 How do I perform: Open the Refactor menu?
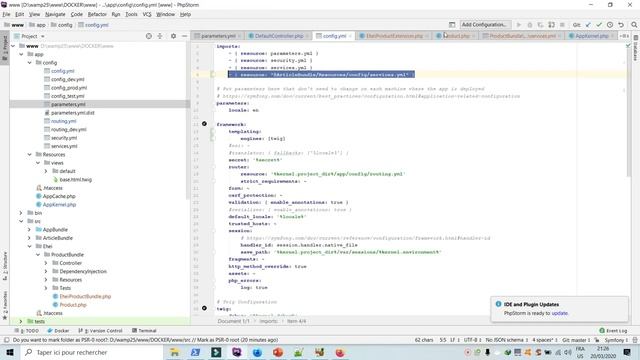click(x=97, y=14)
